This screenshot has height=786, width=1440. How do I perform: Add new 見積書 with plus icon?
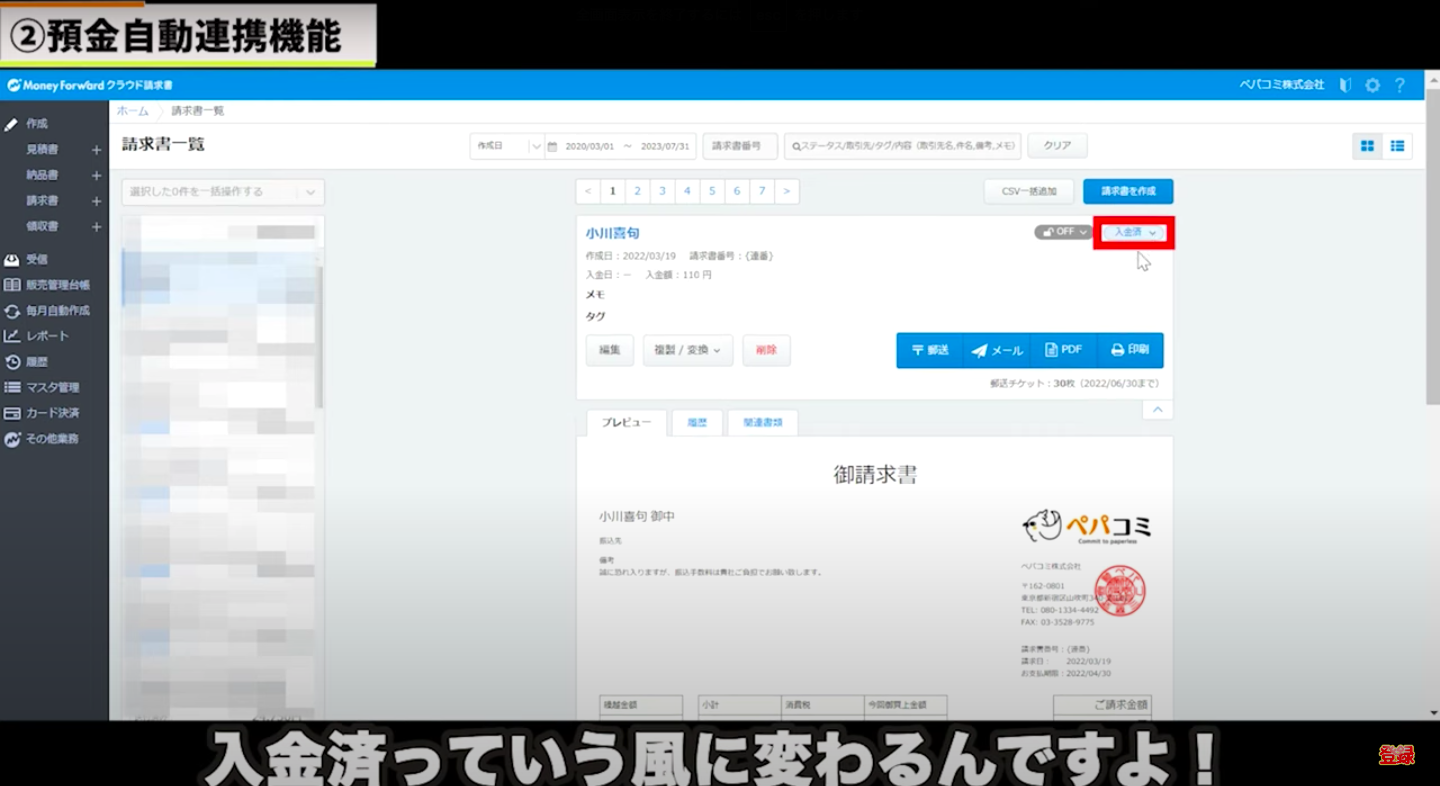(96, 150)
